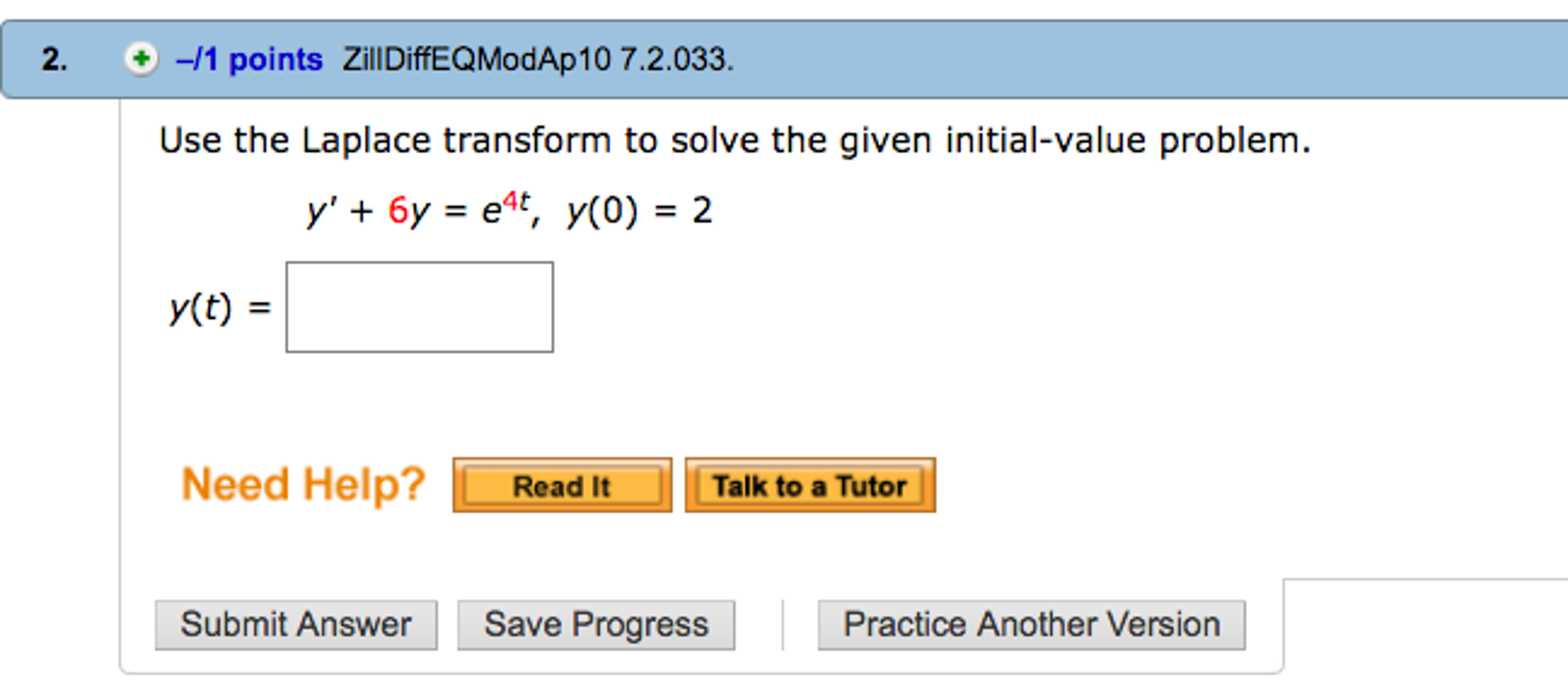Viewport: 1568px width, 699px height.
Task: Click the green plus icon beside question 2
Action: (142, 57)
